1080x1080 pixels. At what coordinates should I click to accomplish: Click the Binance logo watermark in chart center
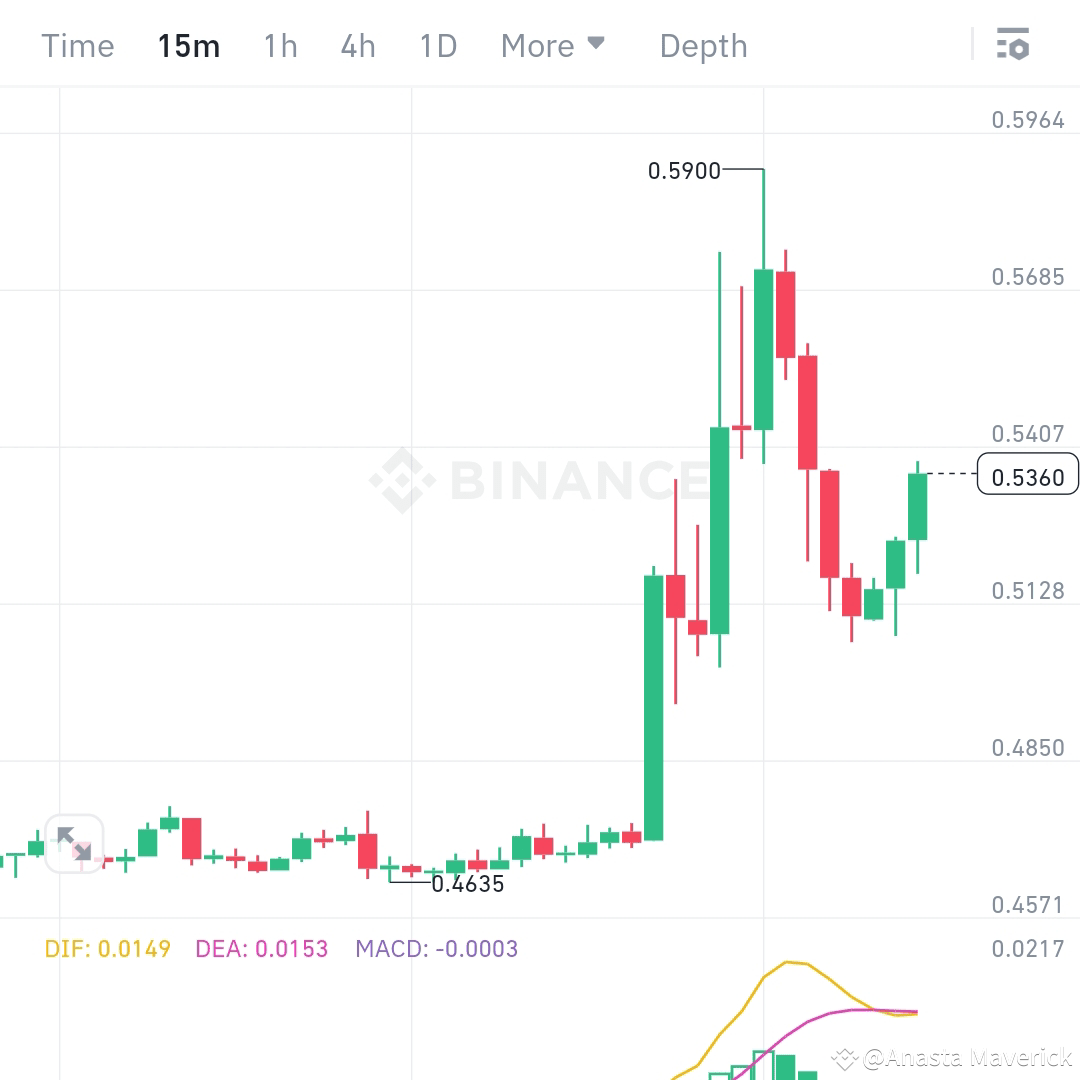point(540,480)
